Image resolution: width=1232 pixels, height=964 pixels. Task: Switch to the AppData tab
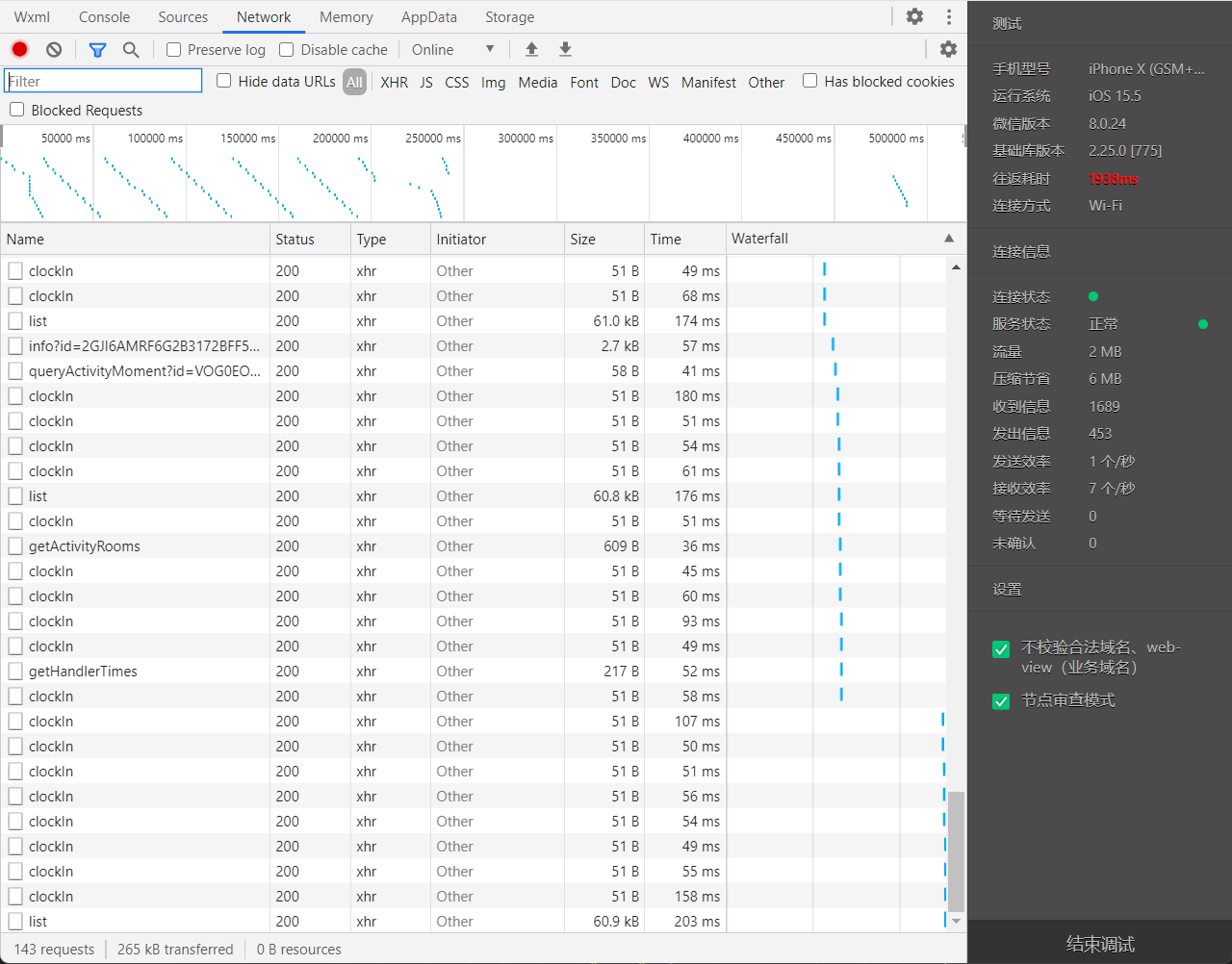pos(429,17)
